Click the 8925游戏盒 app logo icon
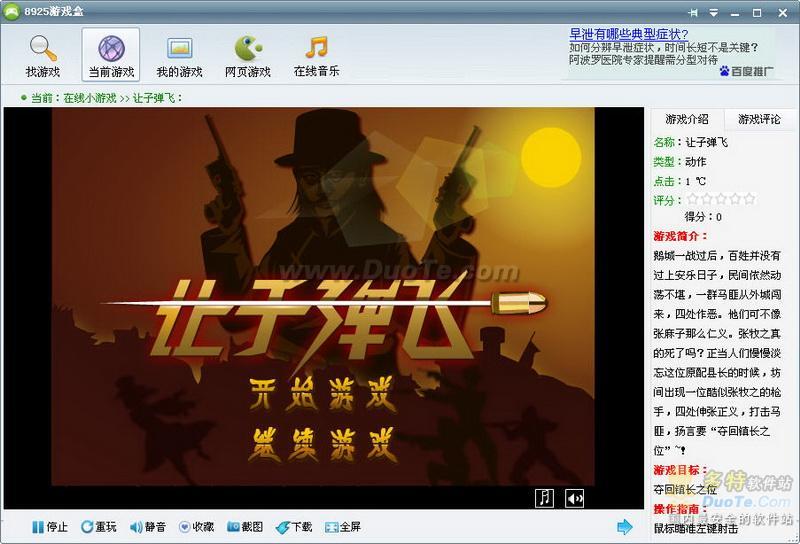 11,11
